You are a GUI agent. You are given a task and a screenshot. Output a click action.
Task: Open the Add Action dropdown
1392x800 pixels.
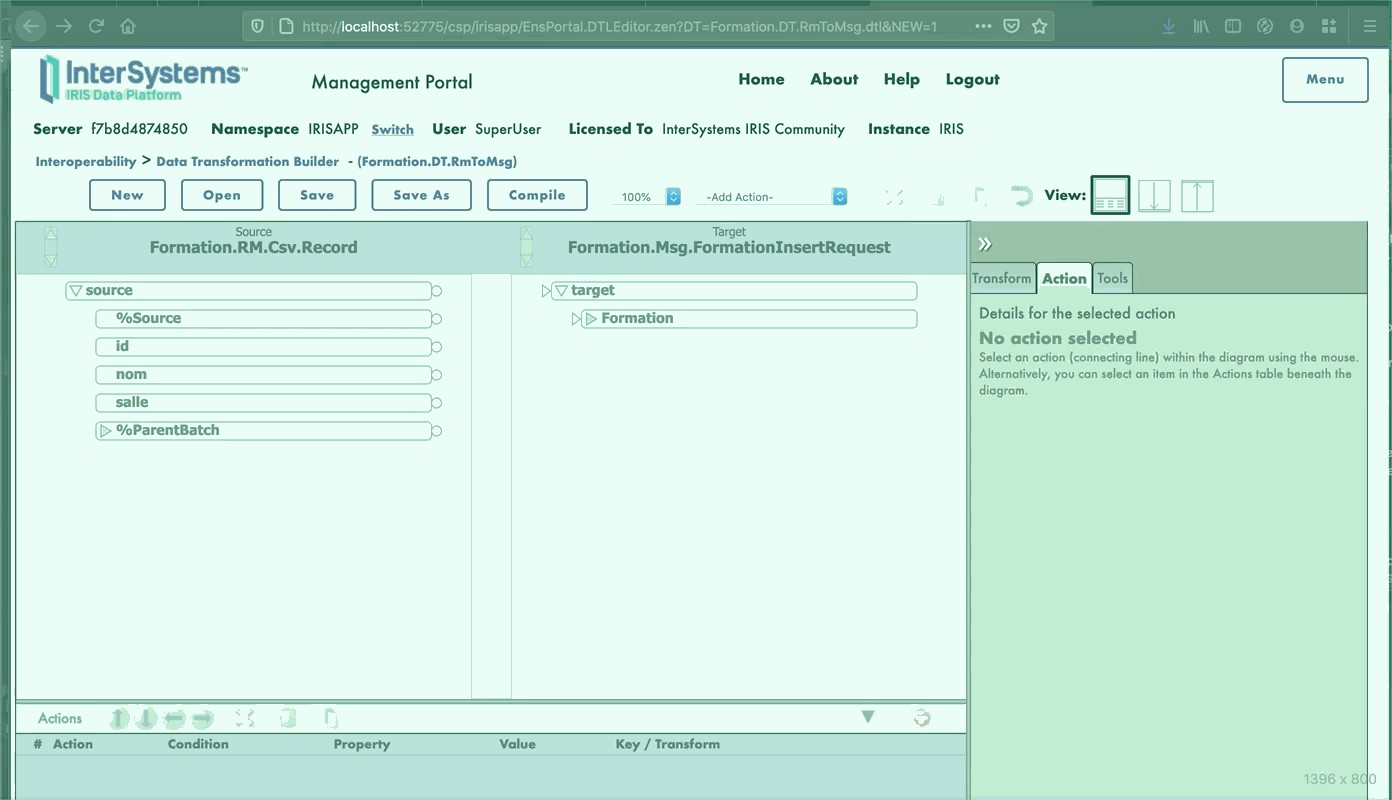click(772, 197)
